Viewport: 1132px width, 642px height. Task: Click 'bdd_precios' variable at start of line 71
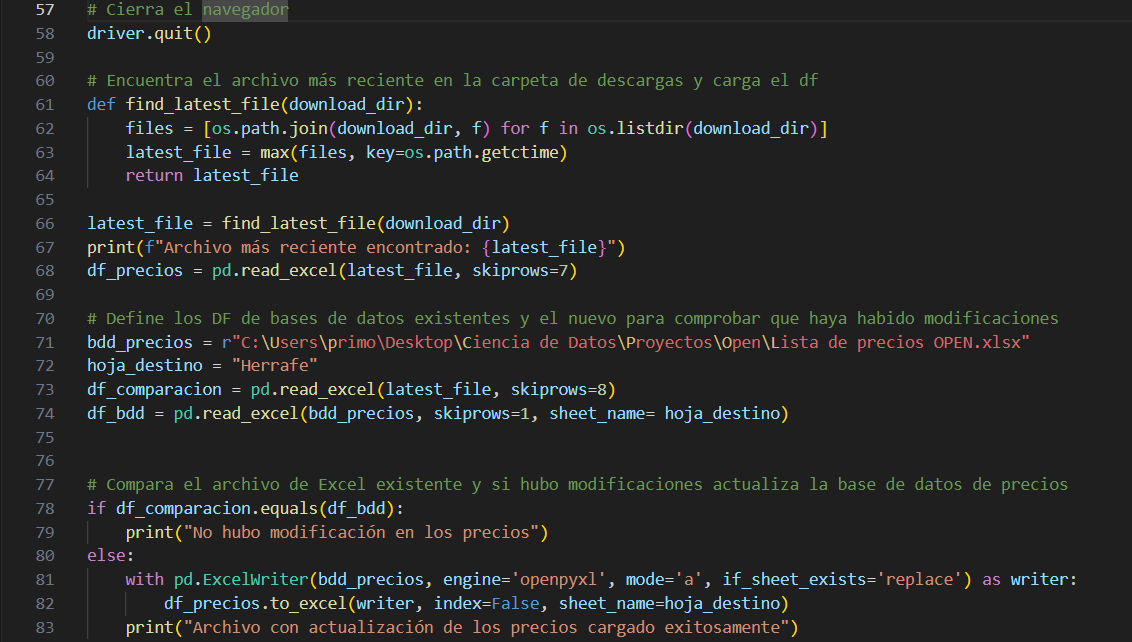click(x=140, y=342)
